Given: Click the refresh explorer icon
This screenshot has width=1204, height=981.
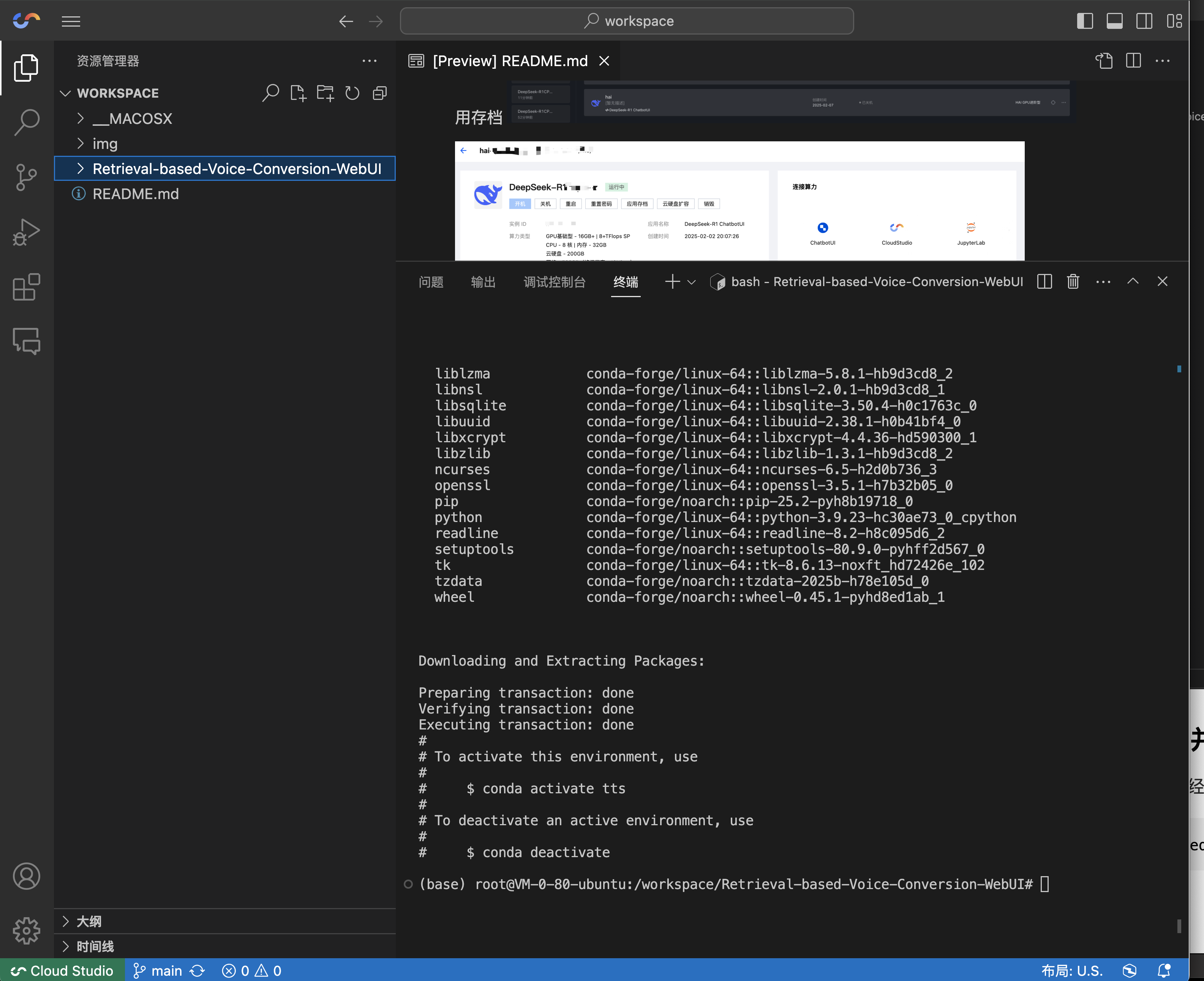Looking at the screenshot, I should click(352, 93).
